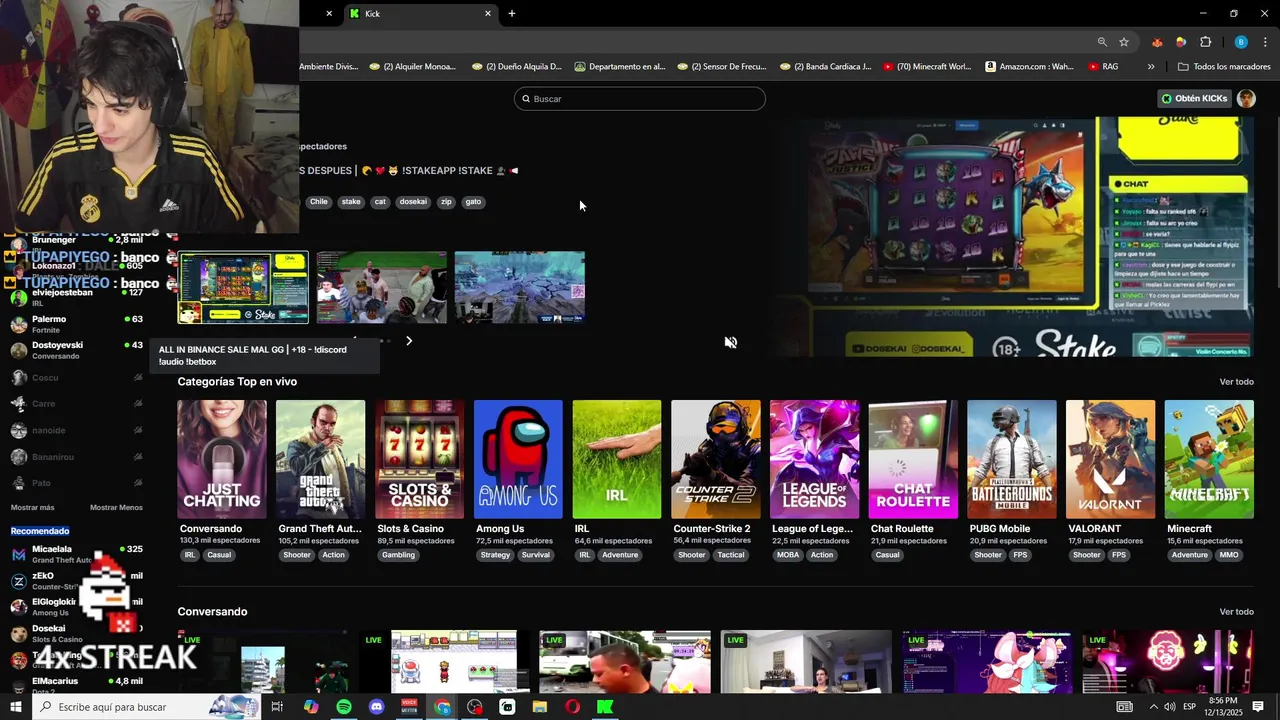
Task: Close the Kick browser tab
Action: pos(488,14)
